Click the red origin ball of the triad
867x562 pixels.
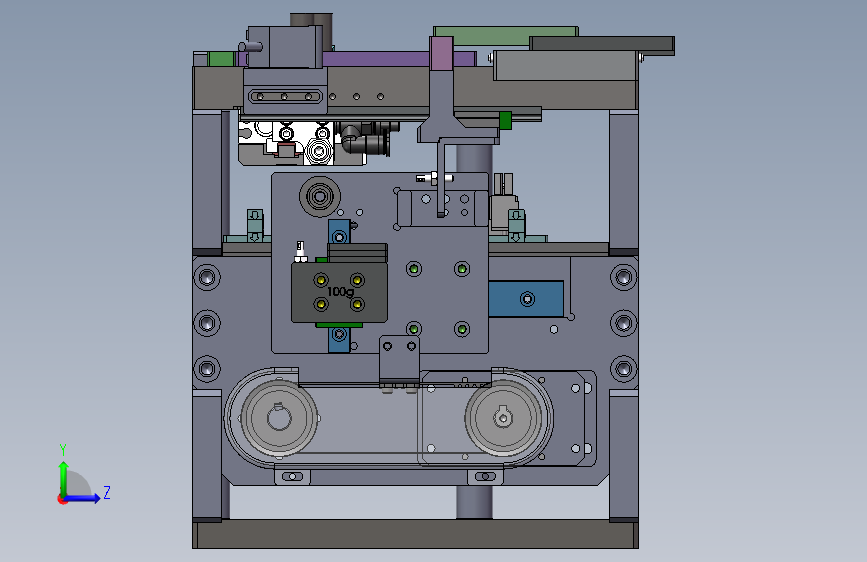[62, 499]
